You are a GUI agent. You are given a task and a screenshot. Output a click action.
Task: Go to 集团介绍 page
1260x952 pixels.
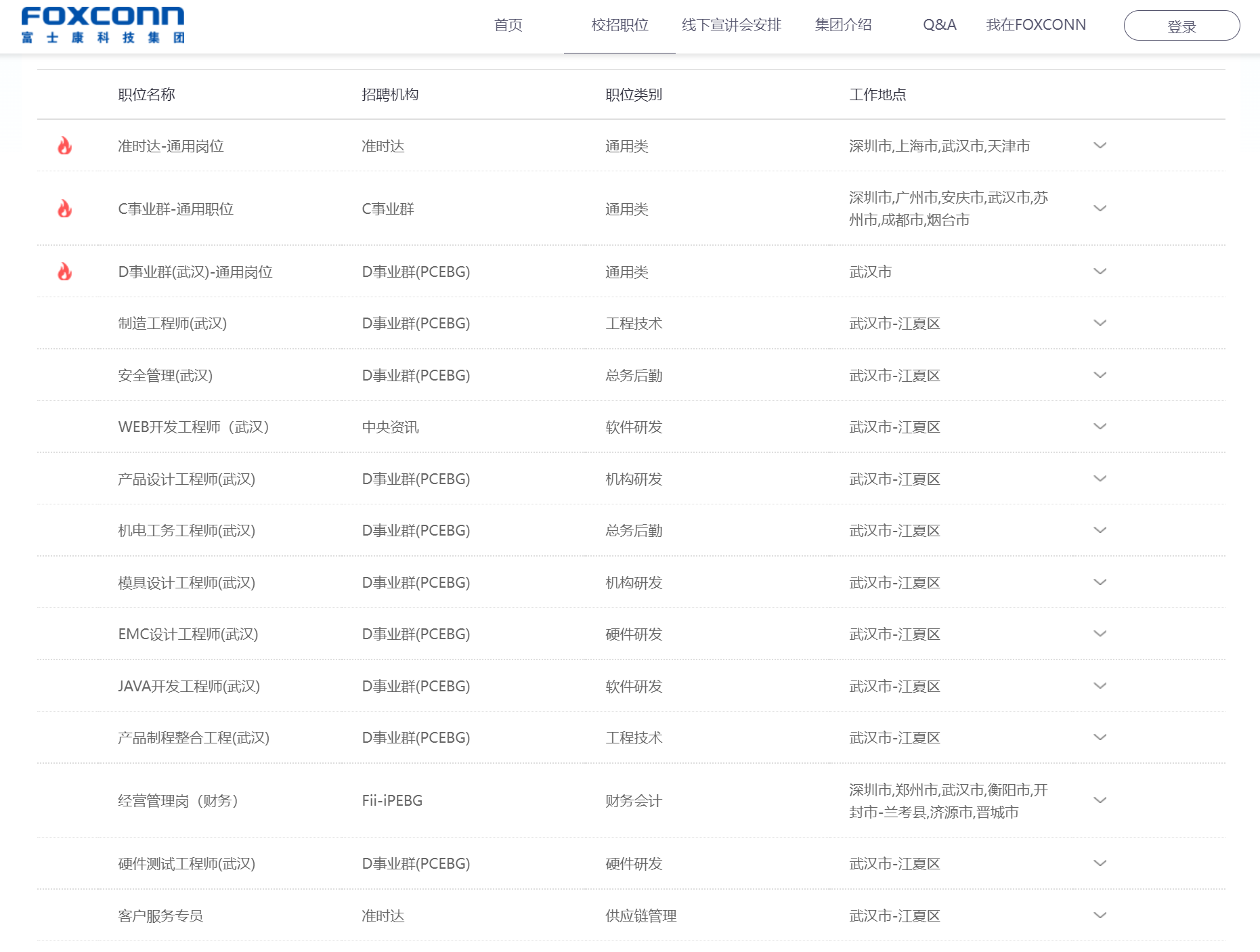pos(843,25)
